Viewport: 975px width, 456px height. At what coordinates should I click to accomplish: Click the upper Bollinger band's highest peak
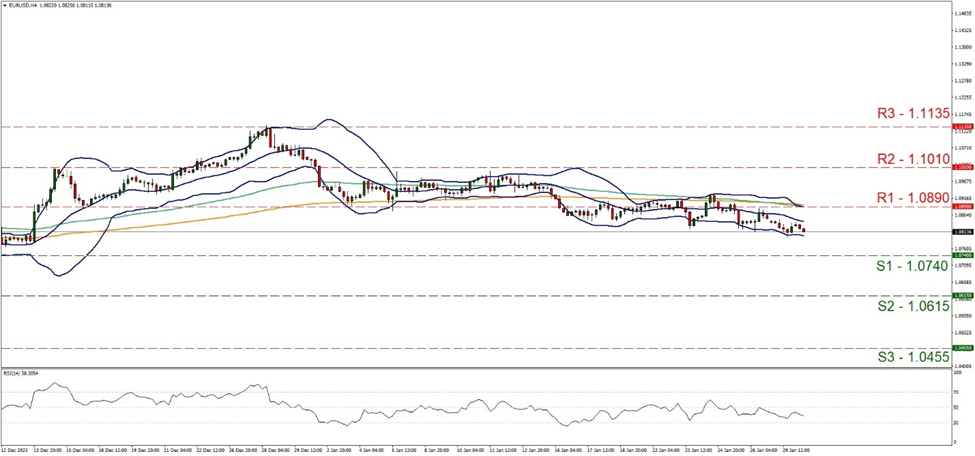pos(327,120)
